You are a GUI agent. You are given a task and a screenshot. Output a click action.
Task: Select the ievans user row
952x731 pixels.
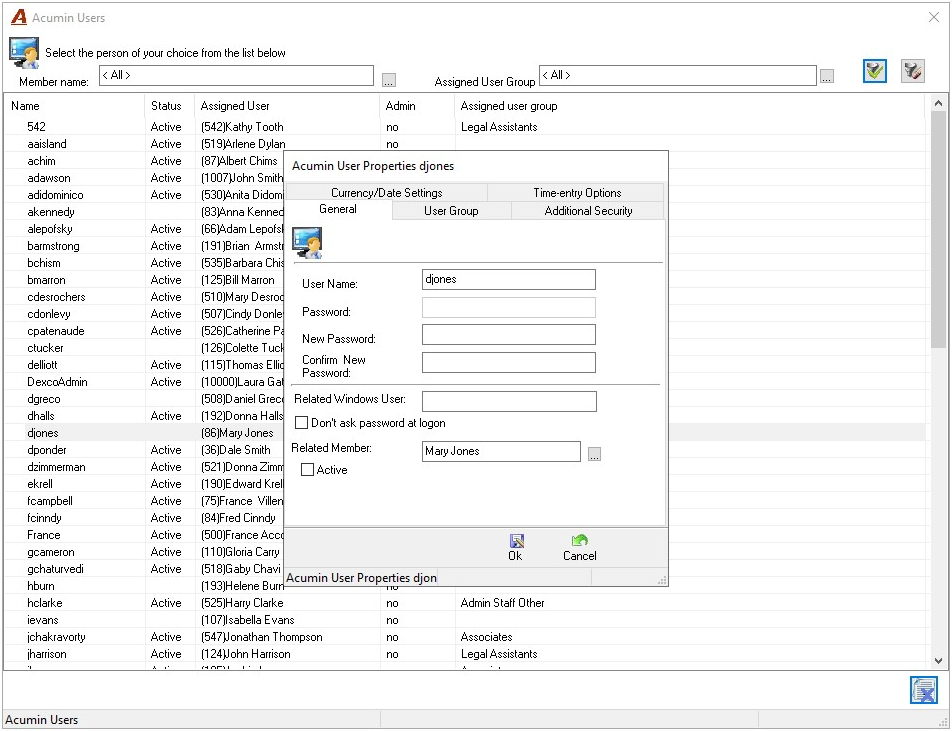[x=465, y=620]
